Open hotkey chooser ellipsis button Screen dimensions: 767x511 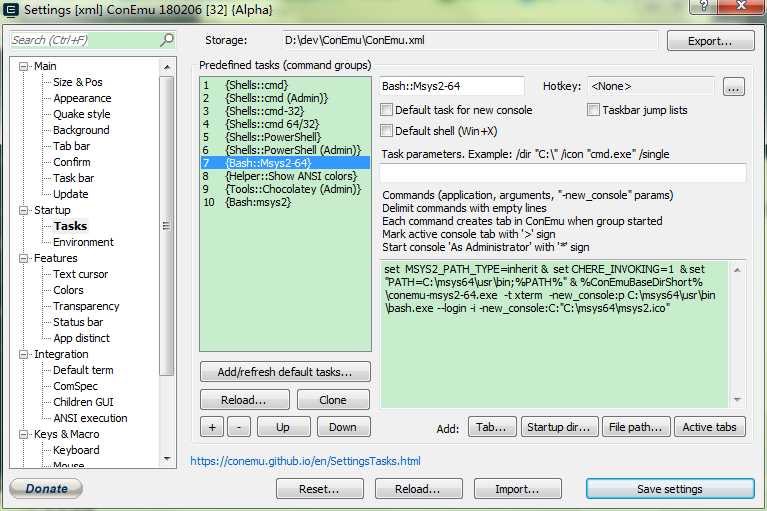pos(733,87)
